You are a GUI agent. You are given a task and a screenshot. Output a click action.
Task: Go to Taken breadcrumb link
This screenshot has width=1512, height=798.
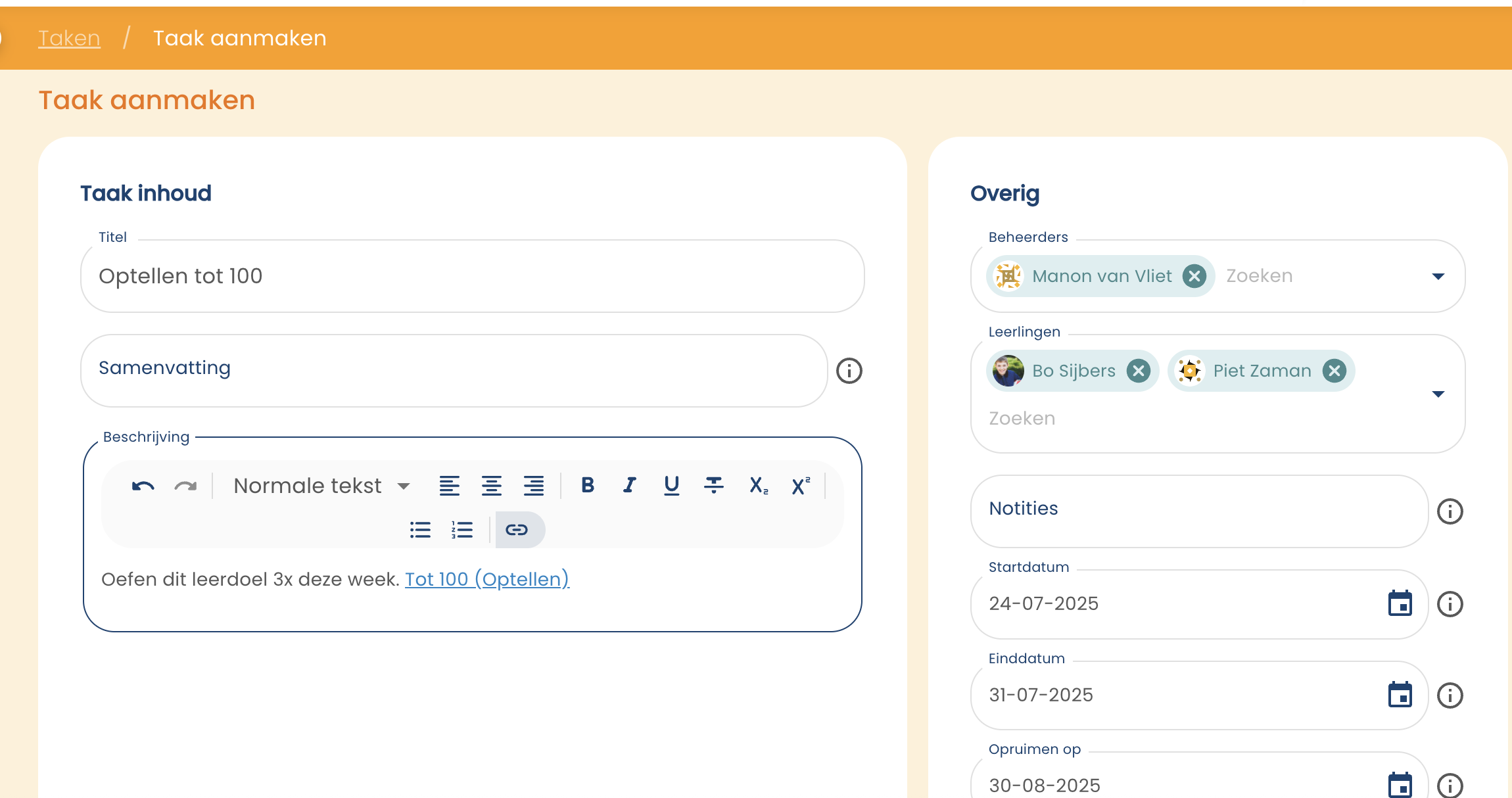(69, 38)
